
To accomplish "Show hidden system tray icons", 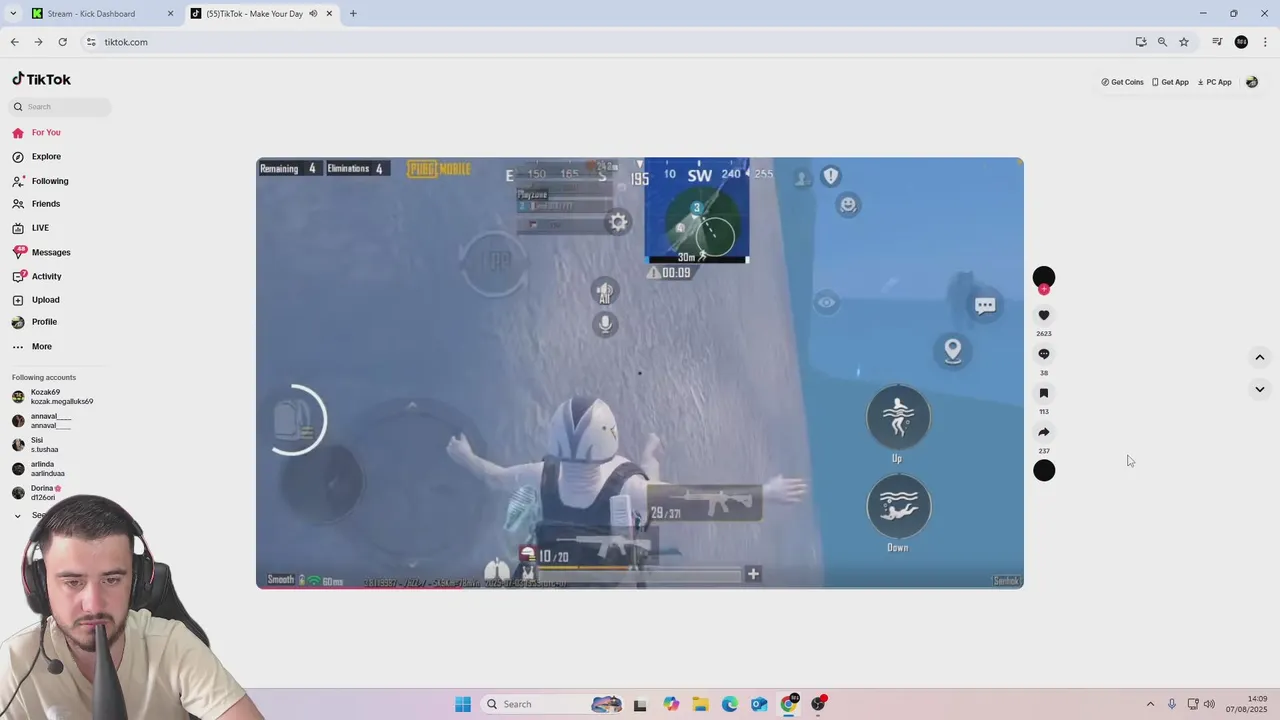I will [x=1150, y=704].
